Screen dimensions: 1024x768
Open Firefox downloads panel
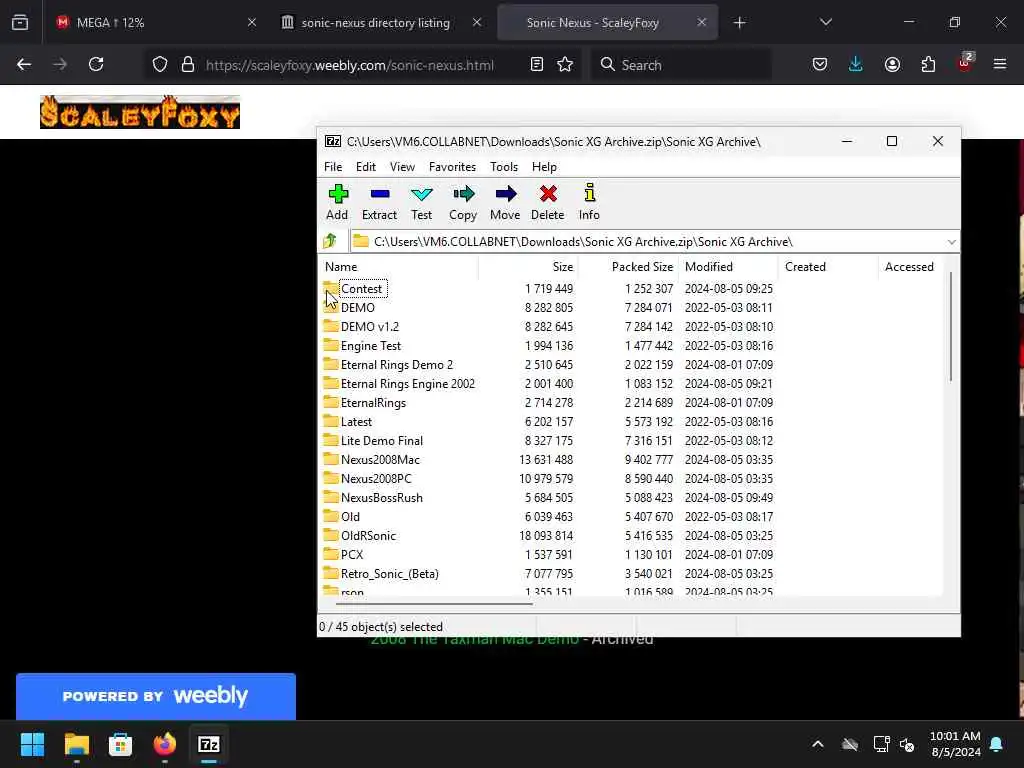pyautogui.click(x=856, y=64)
